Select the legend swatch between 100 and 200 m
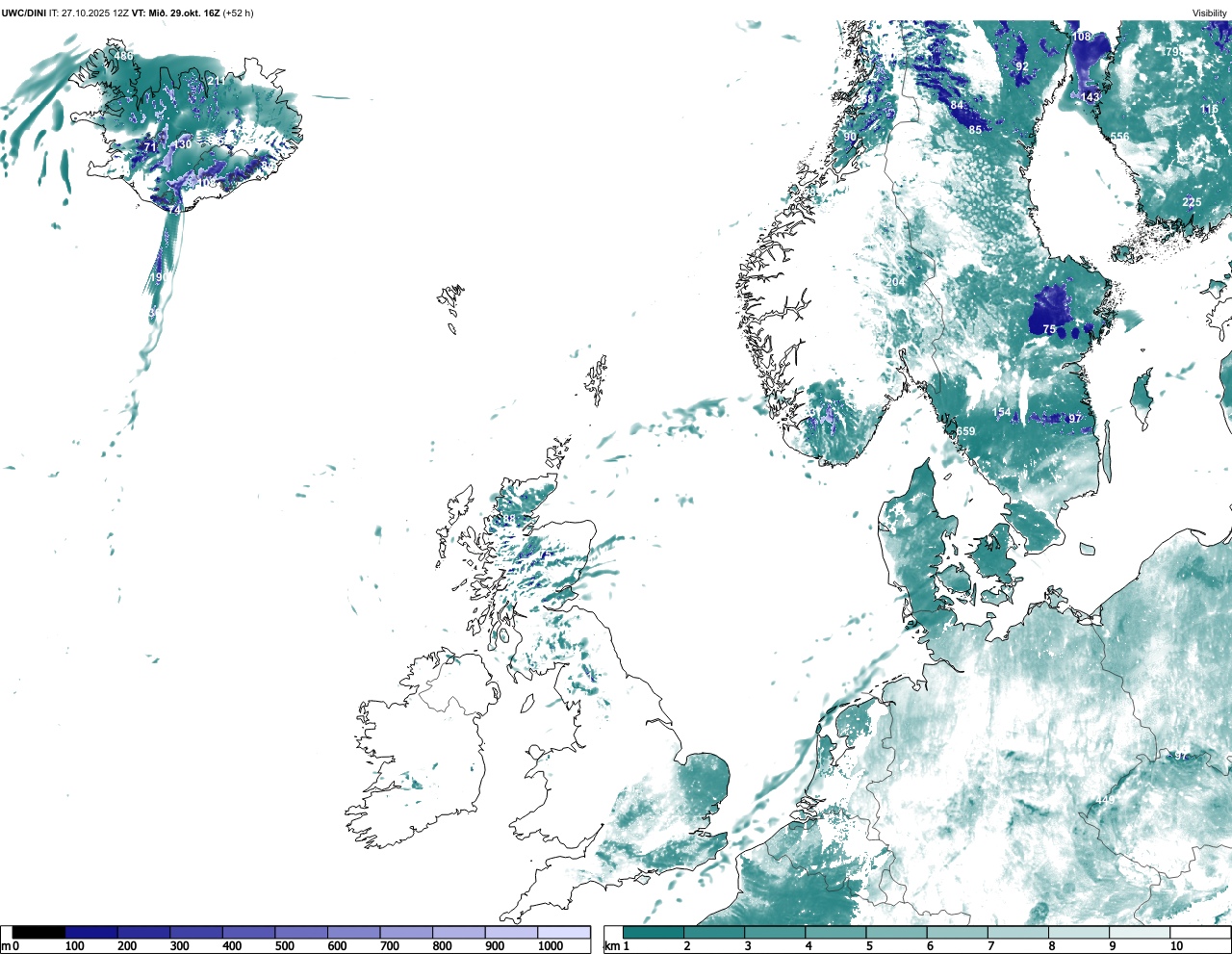 [x=91, y=932]
